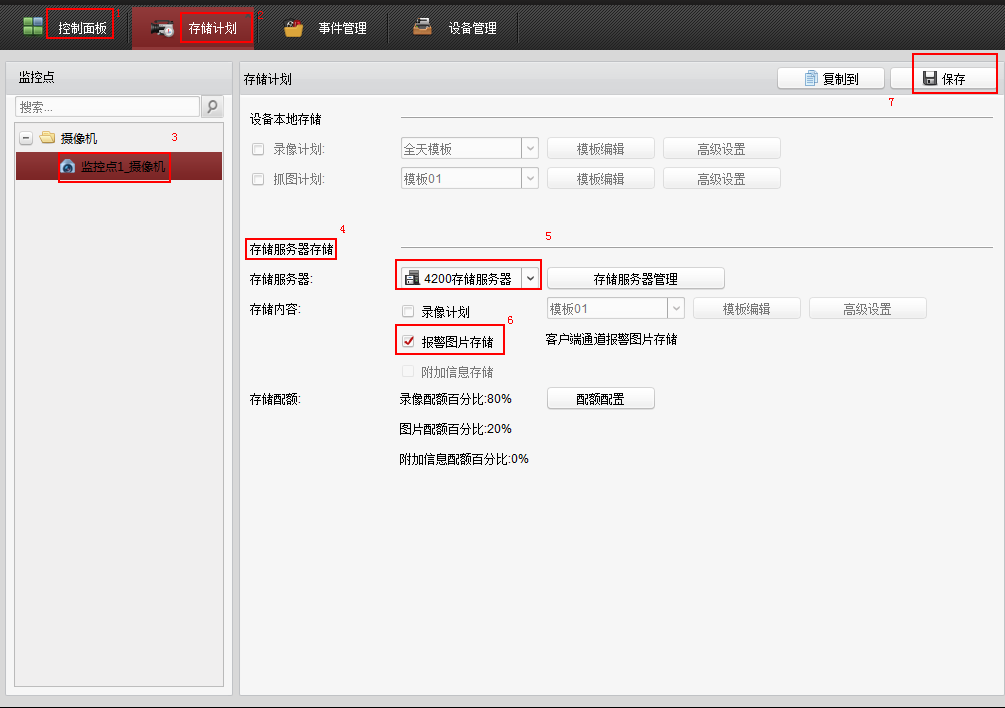The width and height of the screenshot is (1005, 708).
Task: Click the 监控点1_摄像机 camera icon
Action: tap(68, 167)
